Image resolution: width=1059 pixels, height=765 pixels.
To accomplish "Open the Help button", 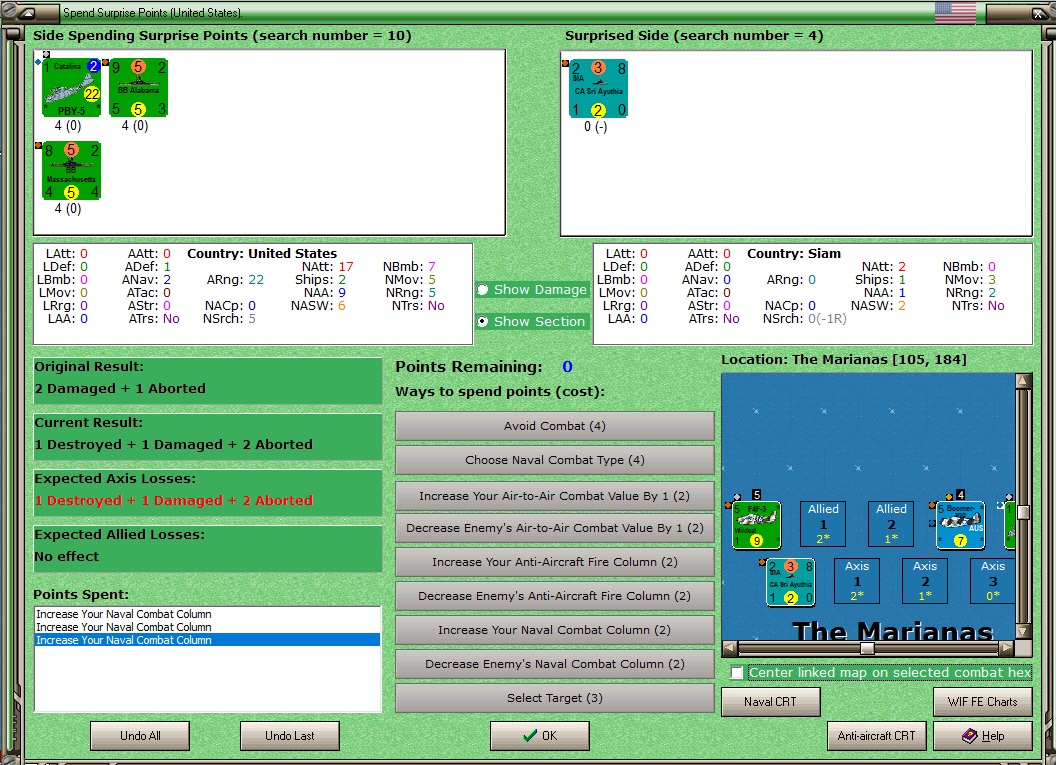I will pos(983,736).
